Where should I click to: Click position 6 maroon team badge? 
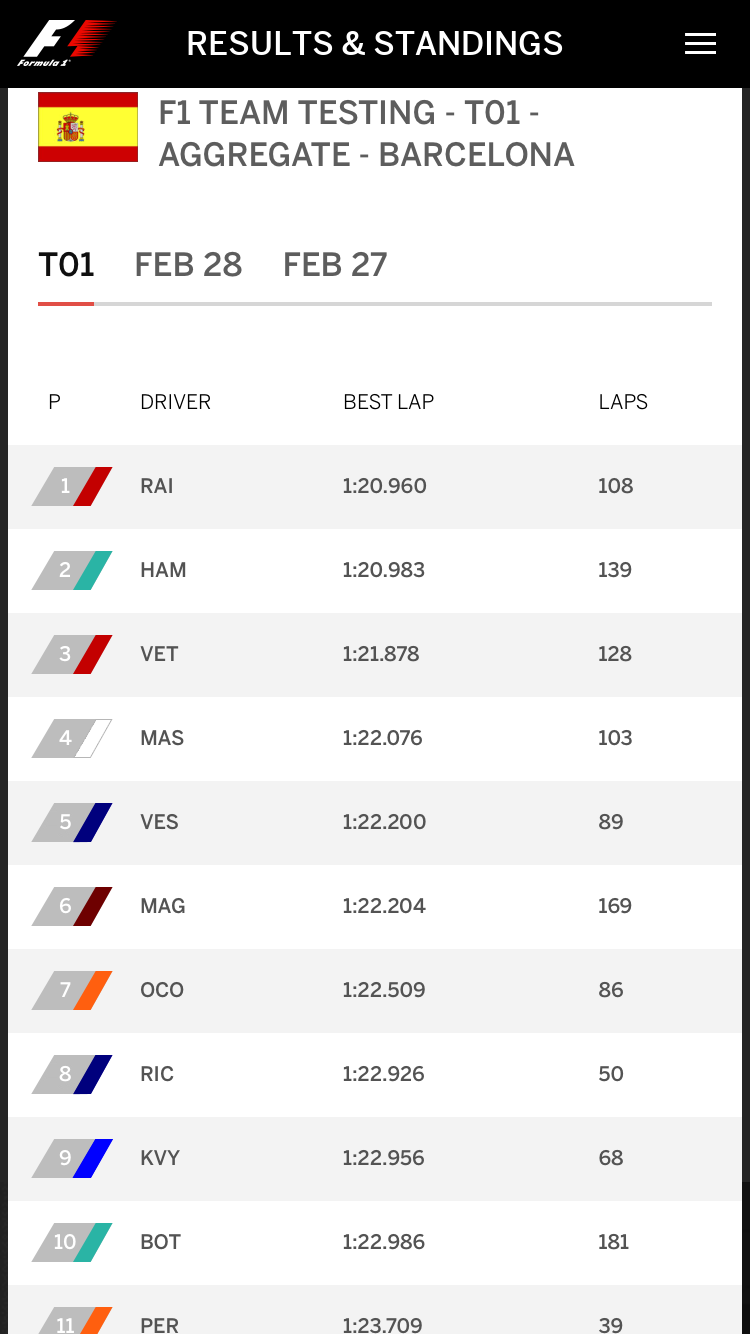72,906
